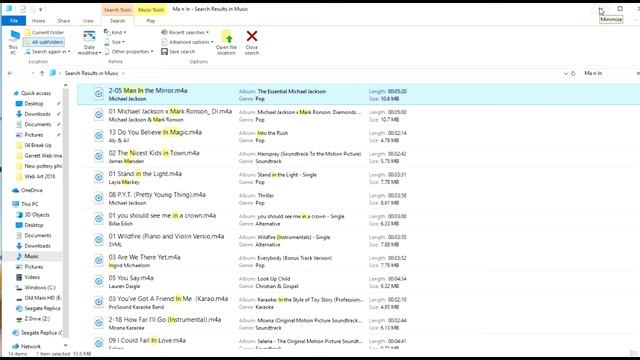The image size is (640, 360).
Task: Click the music icon for The Nicest Kids in Town
Action: coord(98,157)
